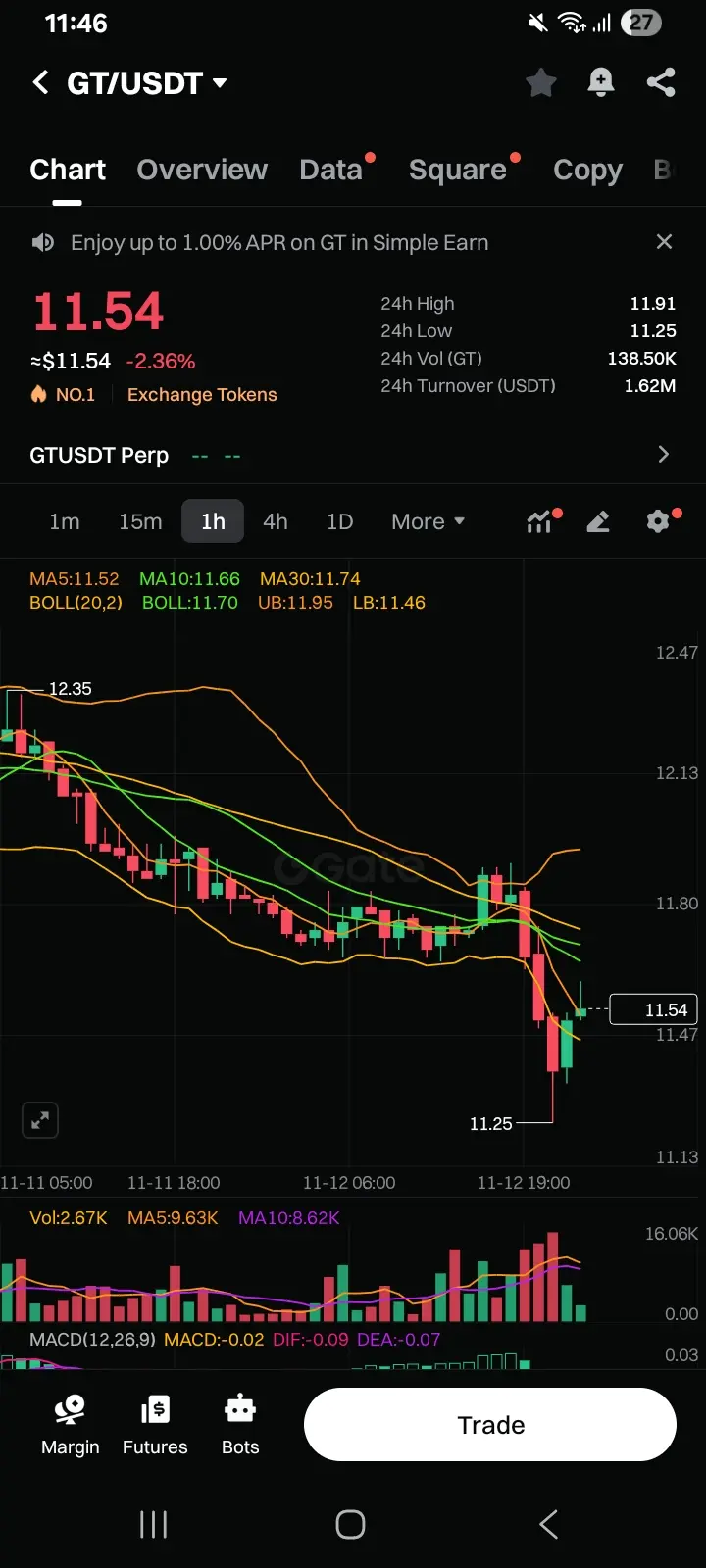Tap the MA30:11.74 indicator label

pos(310,578)
